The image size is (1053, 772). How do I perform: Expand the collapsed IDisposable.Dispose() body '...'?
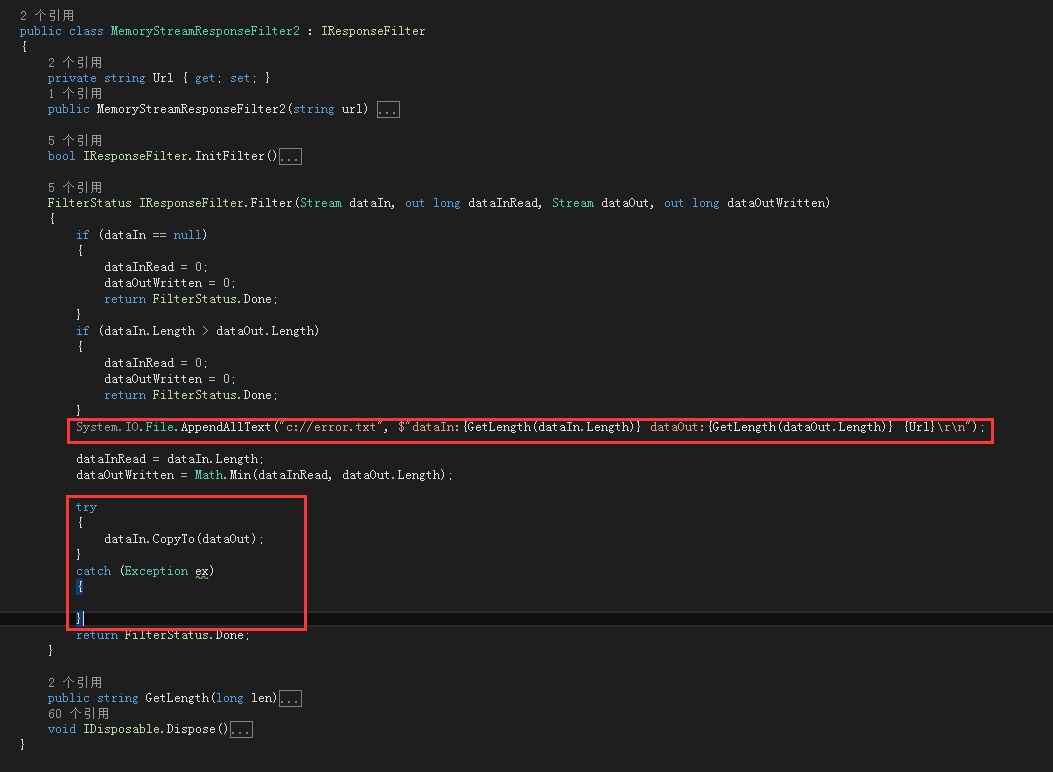241,730
